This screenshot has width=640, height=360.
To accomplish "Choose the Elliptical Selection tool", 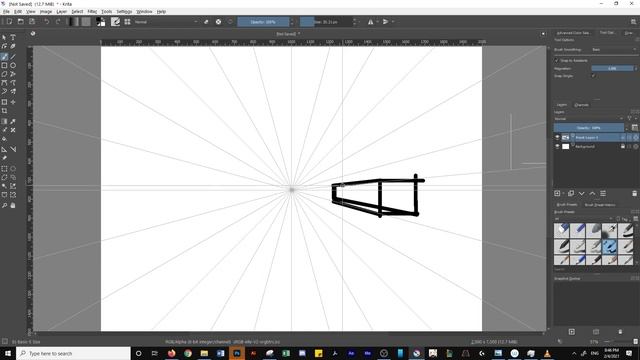I will (x=13, y=169).
